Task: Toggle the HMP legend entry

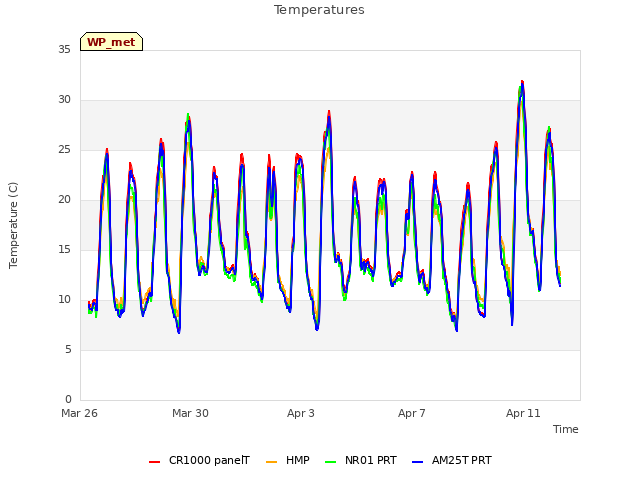Action: 288,460
